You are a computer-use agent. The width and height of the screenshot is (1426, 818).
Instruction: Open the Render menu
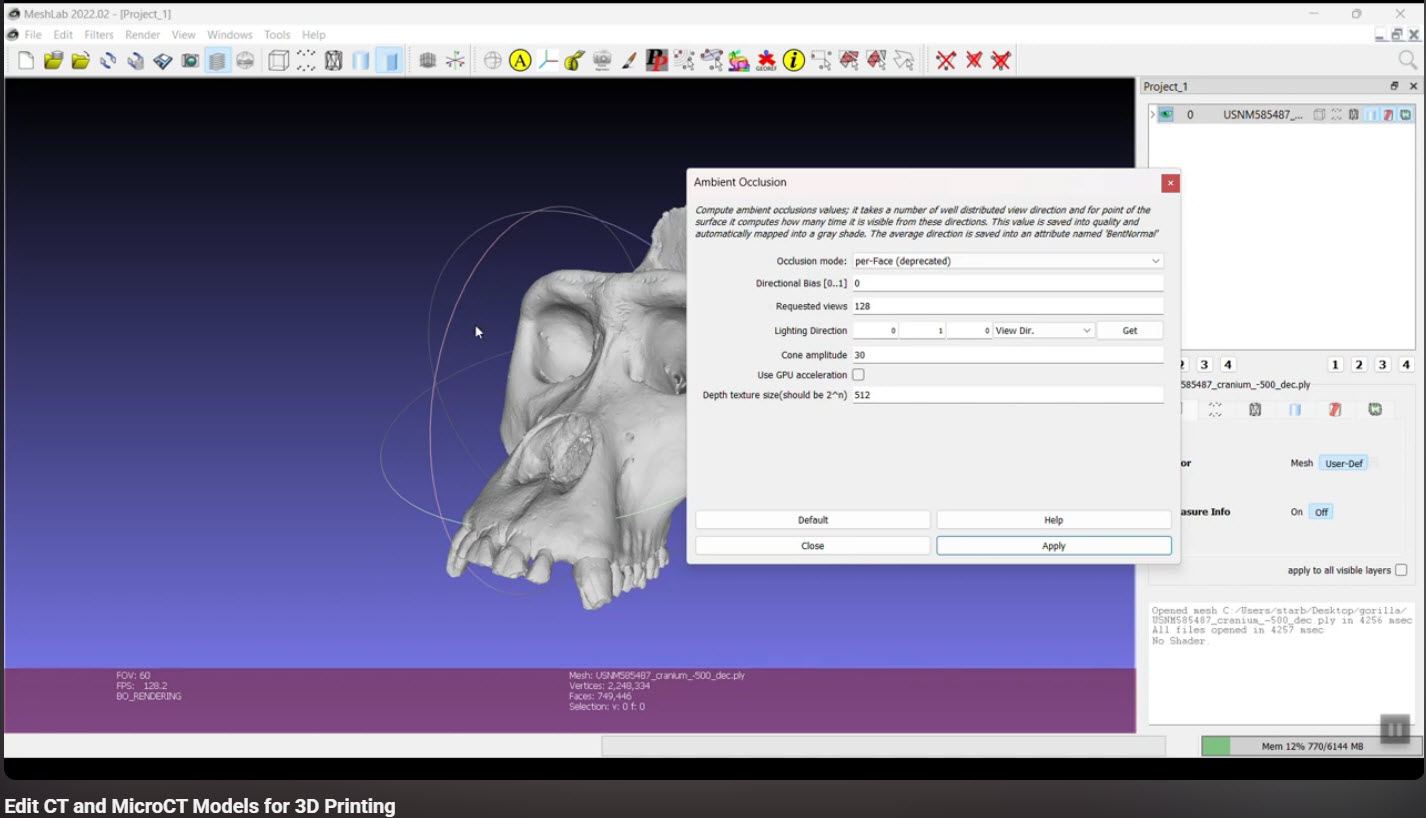pos(143,35)
